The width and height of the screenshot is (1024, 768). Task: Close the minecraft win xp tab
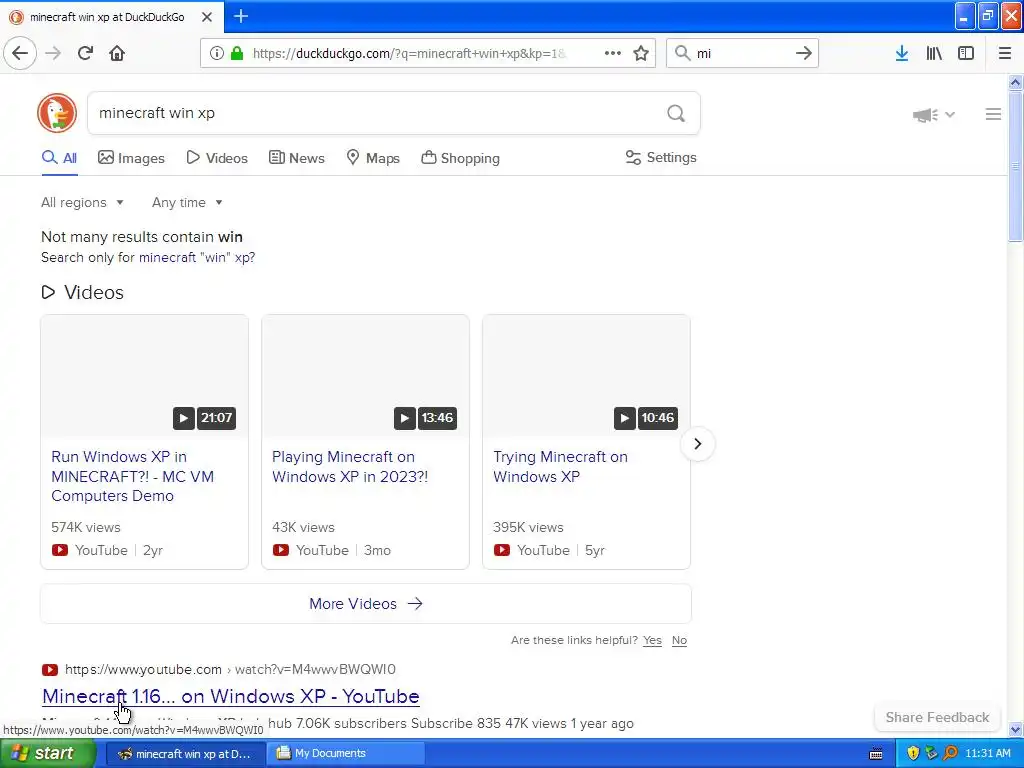[207, 17]
